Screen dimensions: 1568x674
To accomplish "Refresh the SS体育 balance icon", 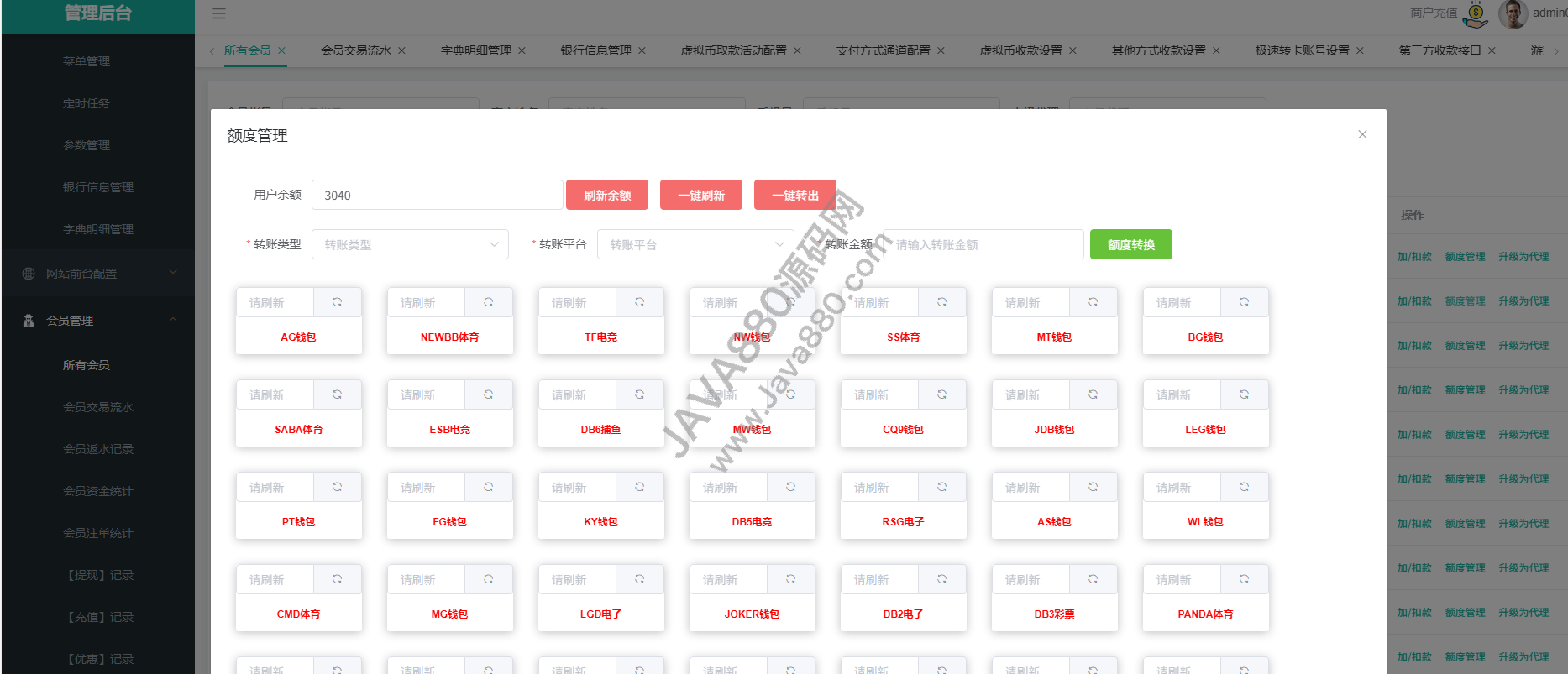I will click(942, 302).
